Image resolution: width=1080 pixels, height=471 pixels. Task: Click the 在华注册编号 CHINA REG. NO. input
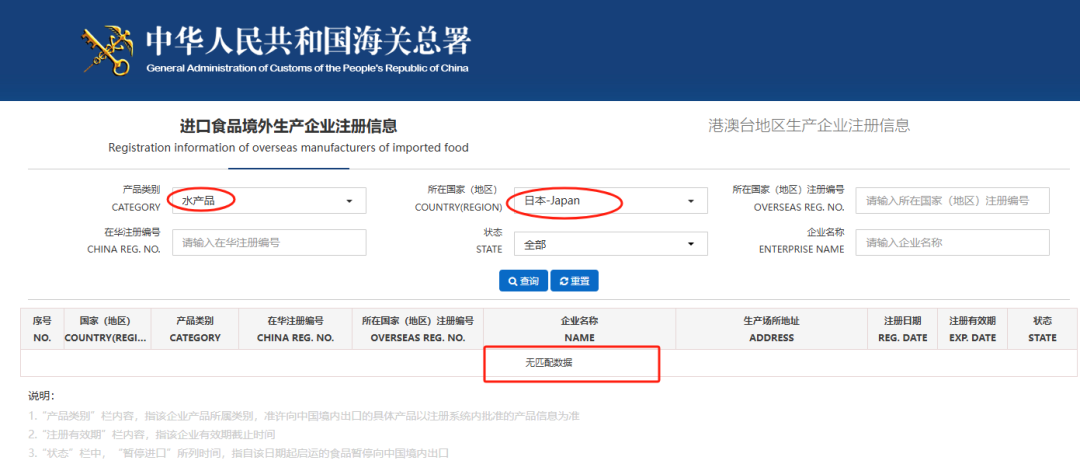tap(268, 243)
